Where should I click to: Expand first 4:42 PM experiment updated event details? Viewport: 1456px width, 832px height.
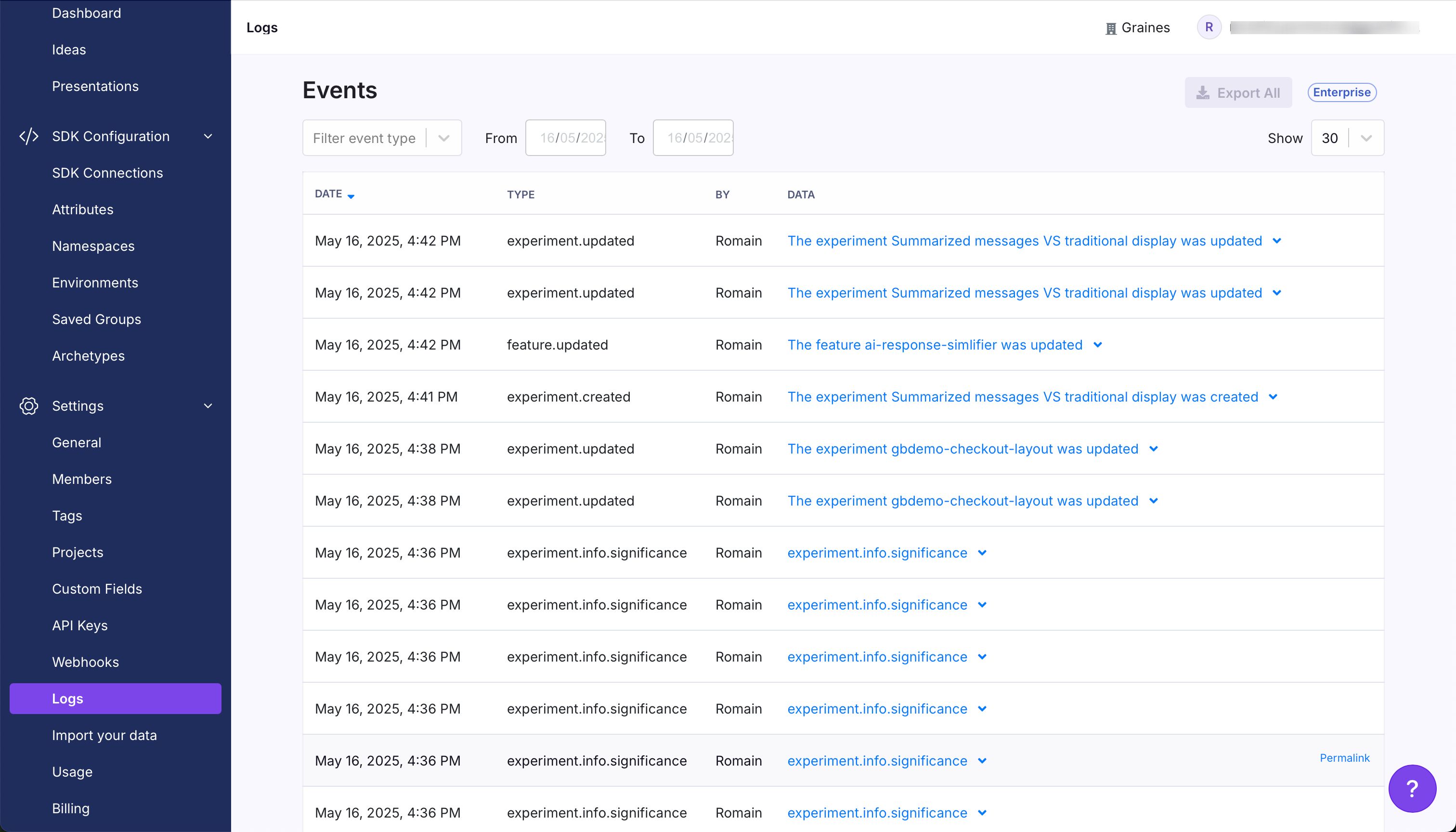pyautogui.click(x=1277, y=241)
